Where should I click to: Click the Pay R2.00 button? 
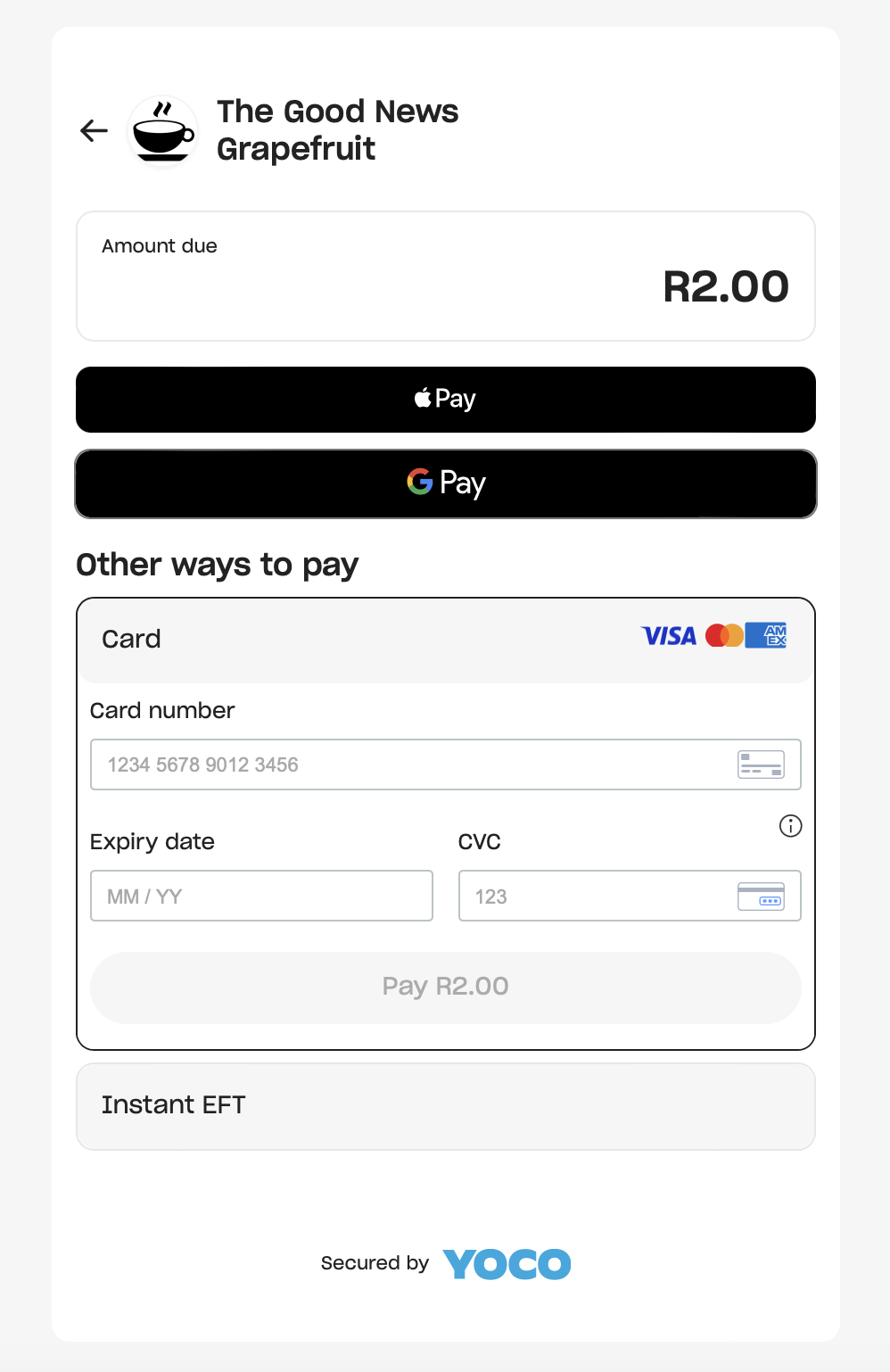[x=446, y=988]
